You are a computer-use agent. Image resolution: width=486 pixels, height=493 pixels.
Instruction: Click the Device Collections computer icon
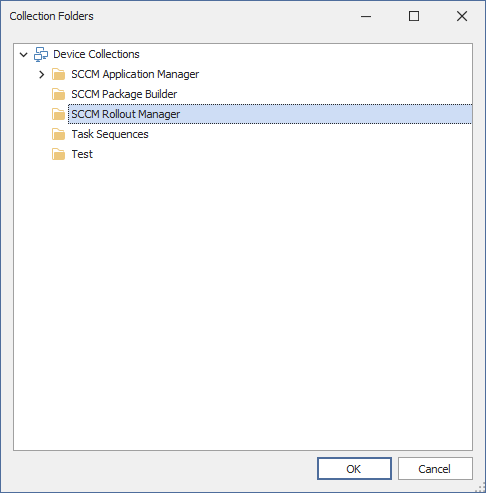point(41,54)
